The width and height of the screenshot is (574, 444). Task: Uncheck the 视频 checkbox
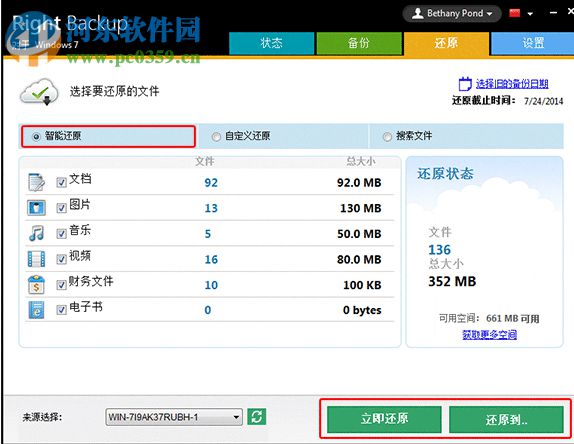point(61,259)
